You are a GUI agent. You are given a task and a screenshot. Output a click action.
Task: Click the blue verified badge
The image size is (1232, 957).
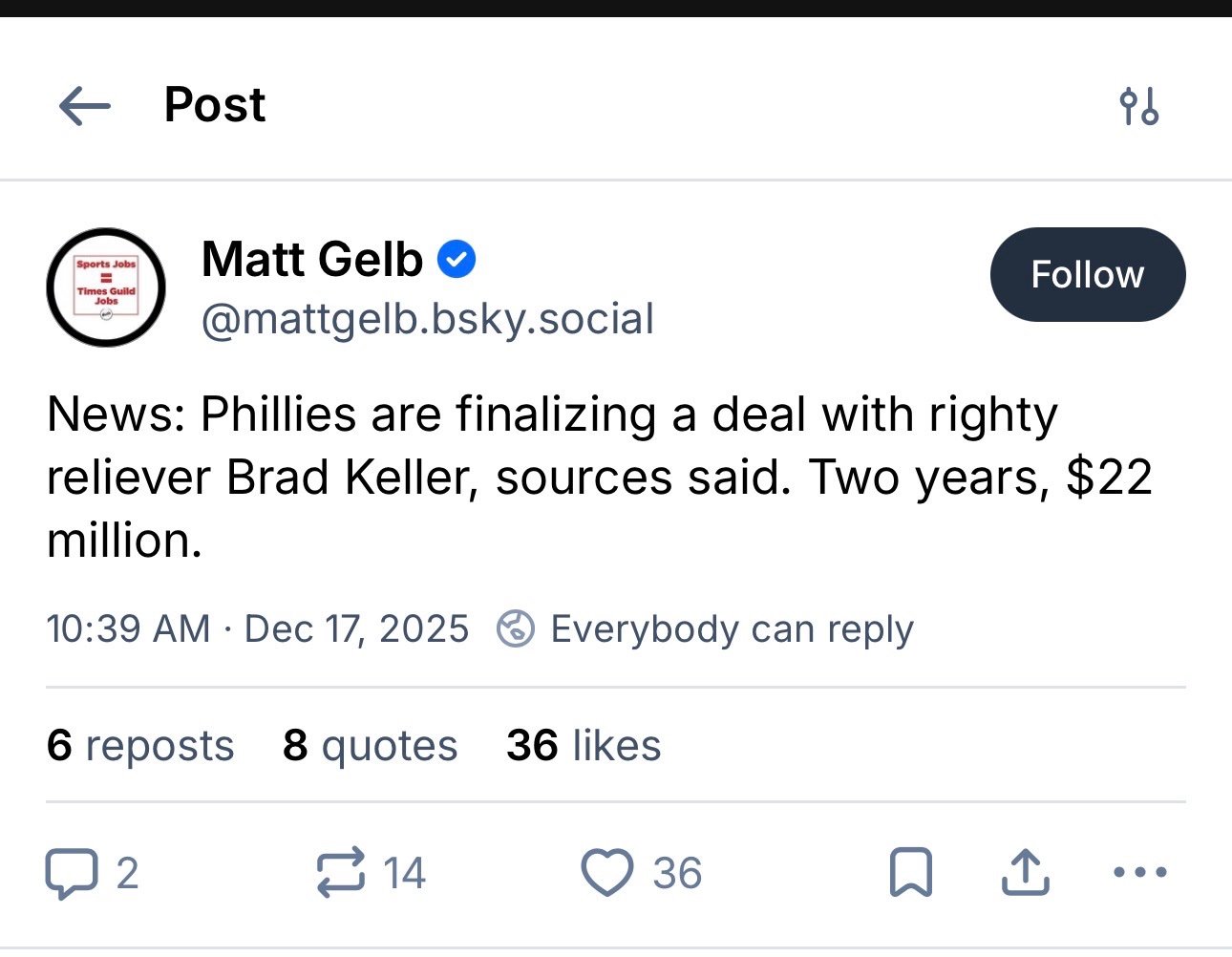pos(457,260)
